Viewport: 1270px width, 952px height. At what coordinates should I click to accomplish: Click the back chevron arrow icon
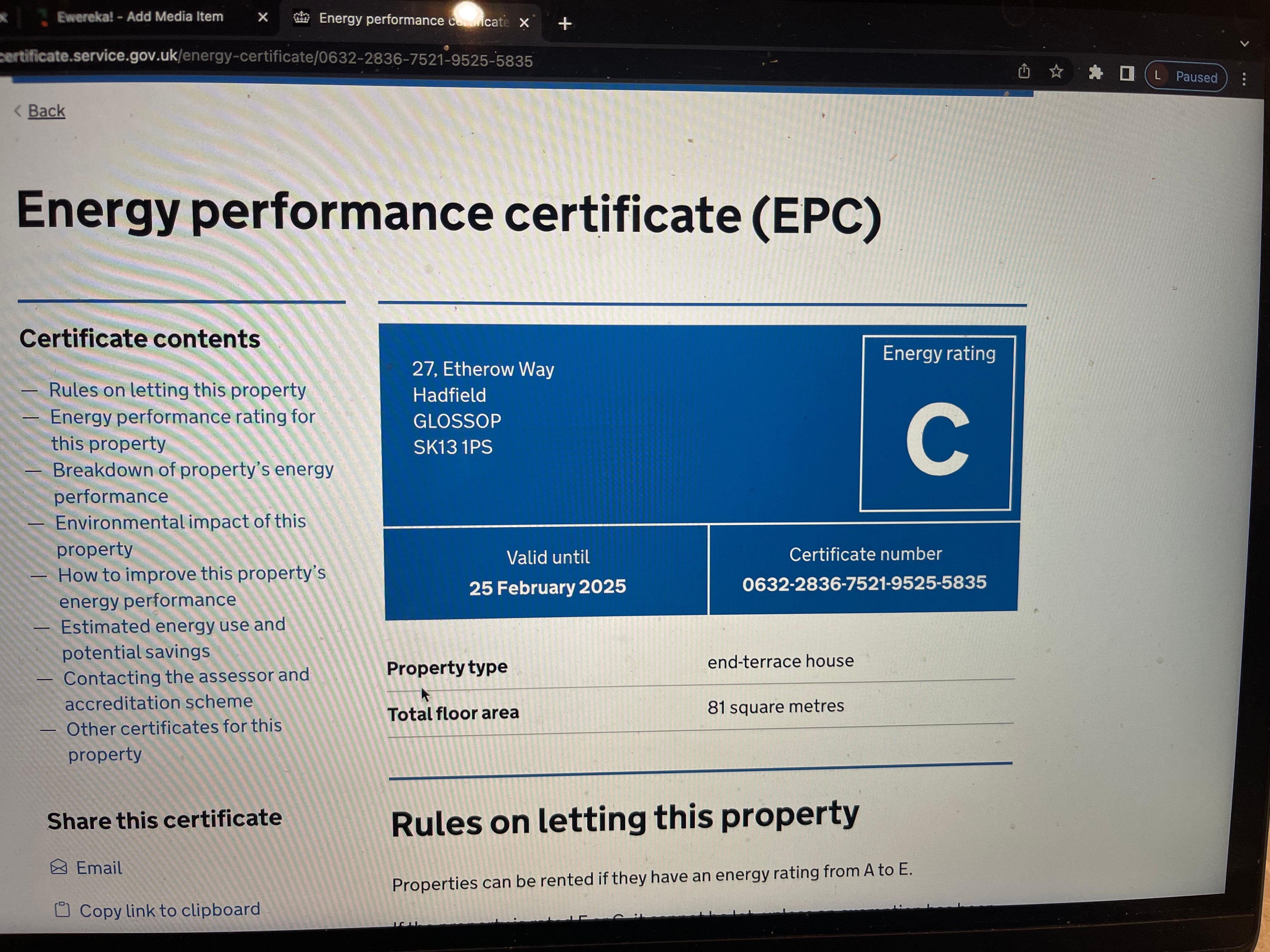point(18,111)
